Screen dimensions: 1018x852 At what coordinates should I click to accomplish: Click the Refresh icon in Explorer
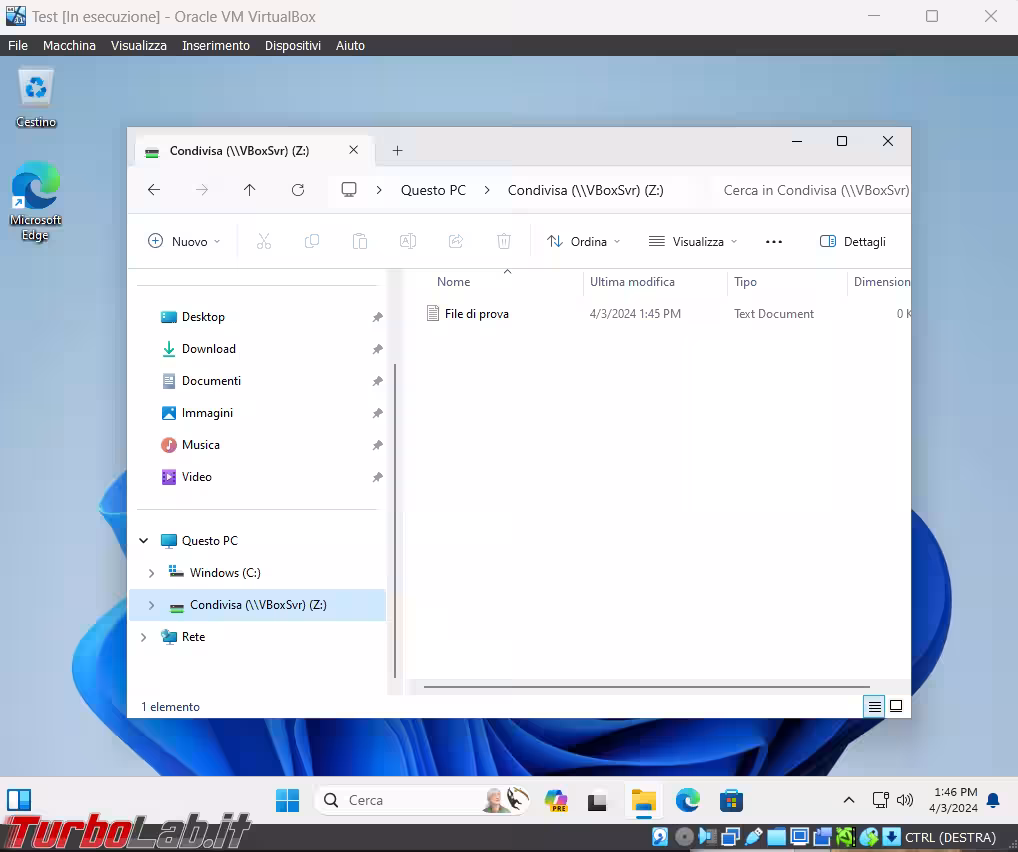(x=297, y=190)
